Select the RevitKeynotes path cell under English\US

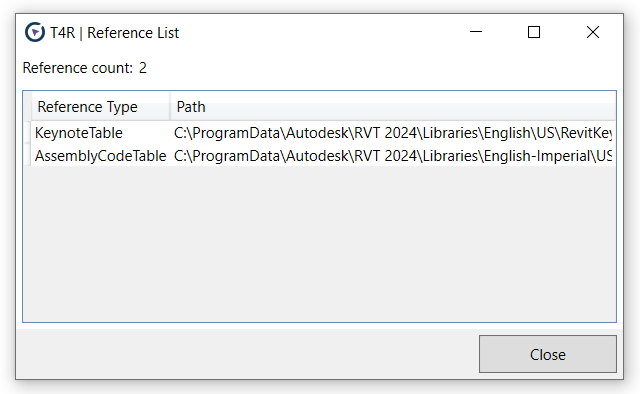click(393, 133)
